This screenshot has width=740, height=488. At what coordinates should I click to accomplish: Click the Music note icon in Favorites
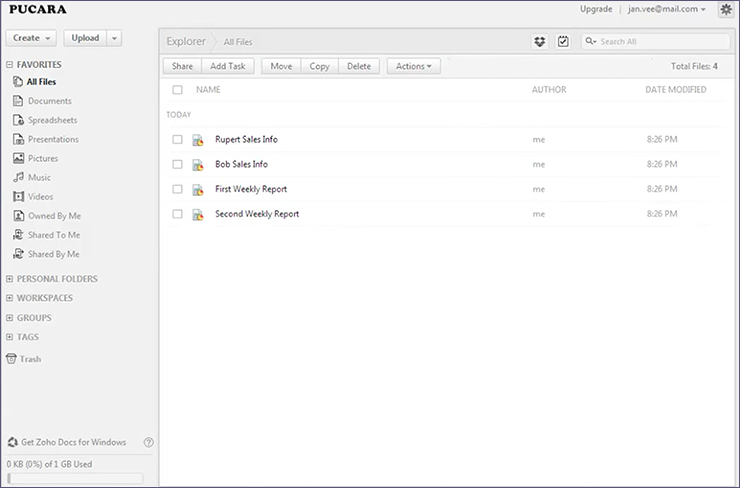point(19,177)
